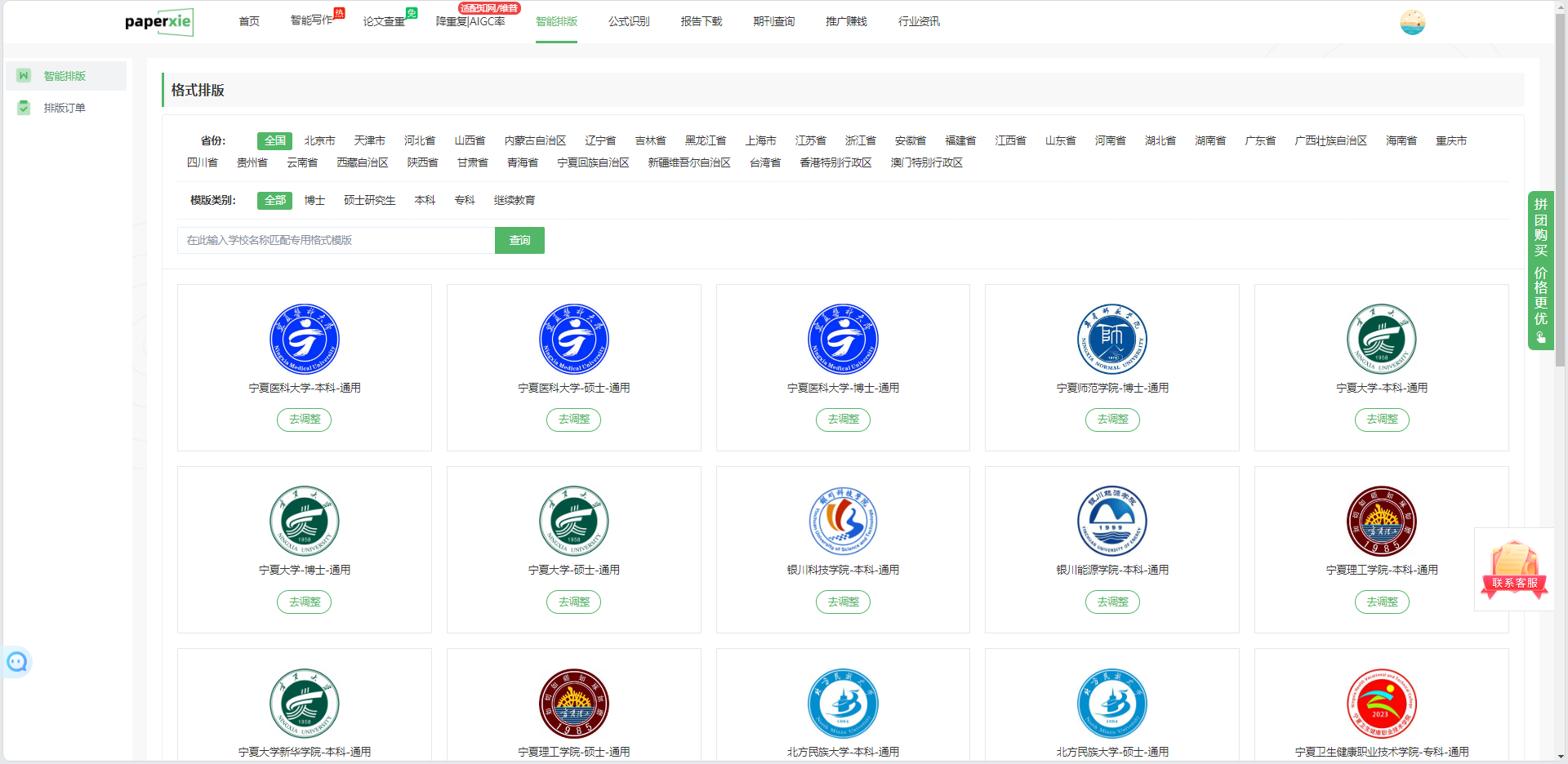1568x764 pixels.
Task: Click the chat assistant bubble icon
Action: (17, 662)
